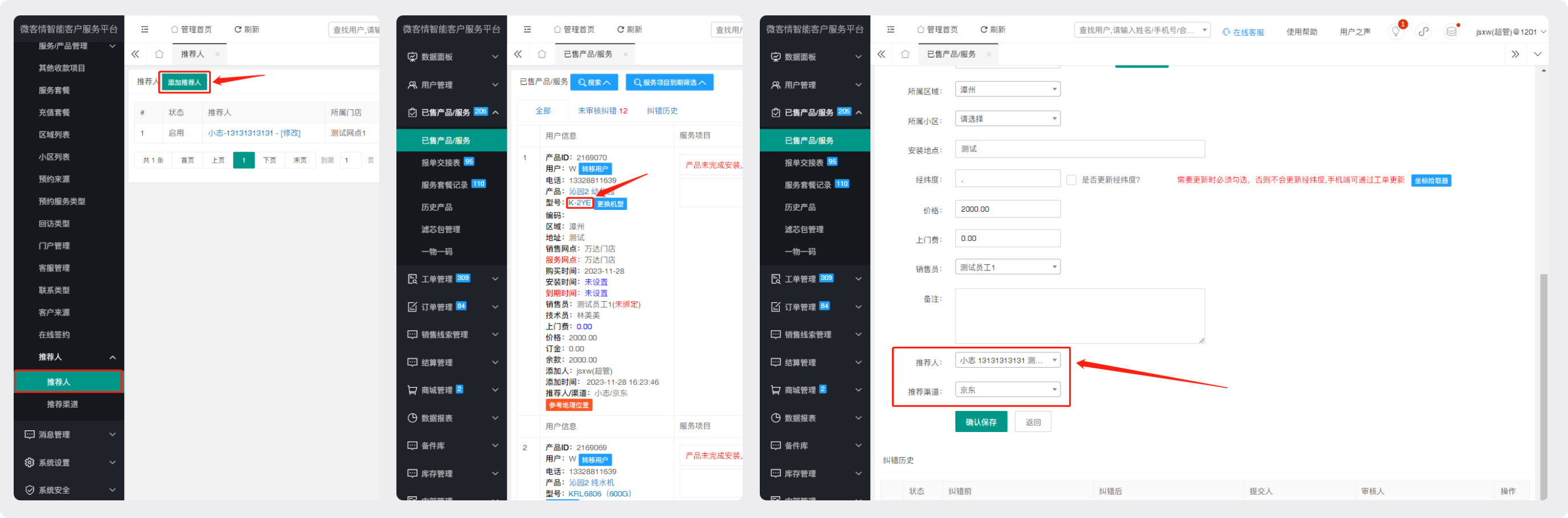Toggle sidebar collapse icon in left window
This screenshot has width=1568, height=518.
coord(144,29)
